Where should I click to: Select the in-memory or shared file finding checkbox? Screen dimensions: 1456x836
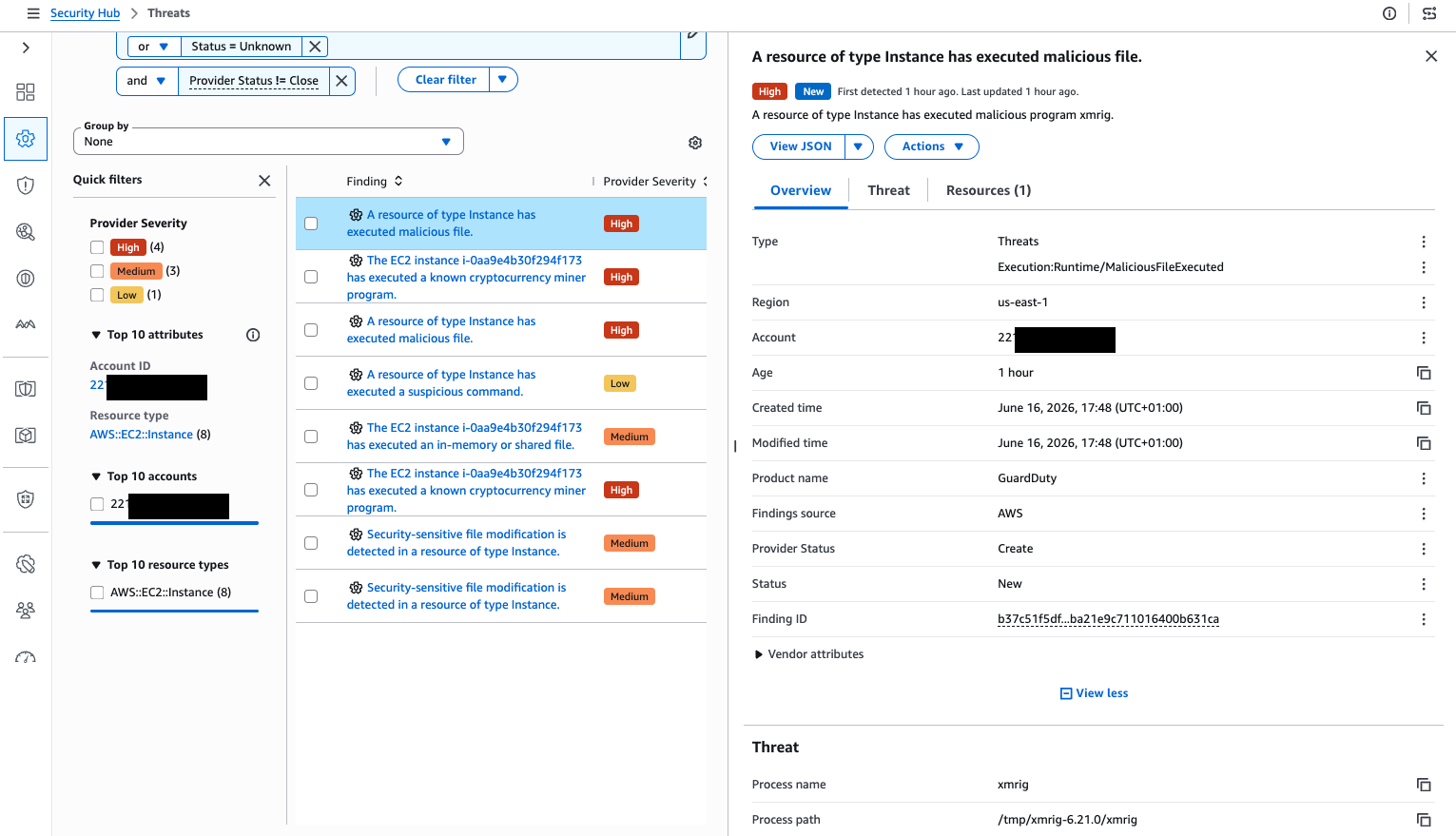tap(311, 437)
